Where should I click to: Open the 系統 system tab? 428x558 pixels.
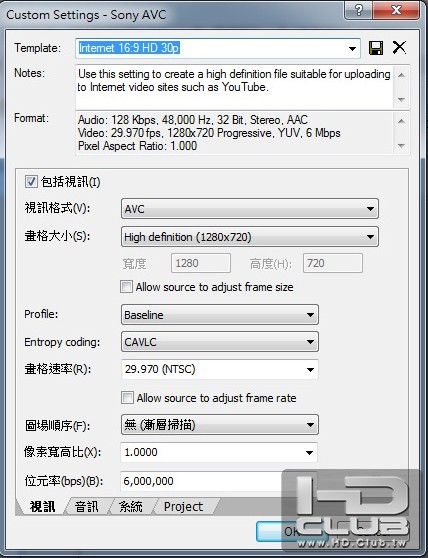click(x=131, y=506)
